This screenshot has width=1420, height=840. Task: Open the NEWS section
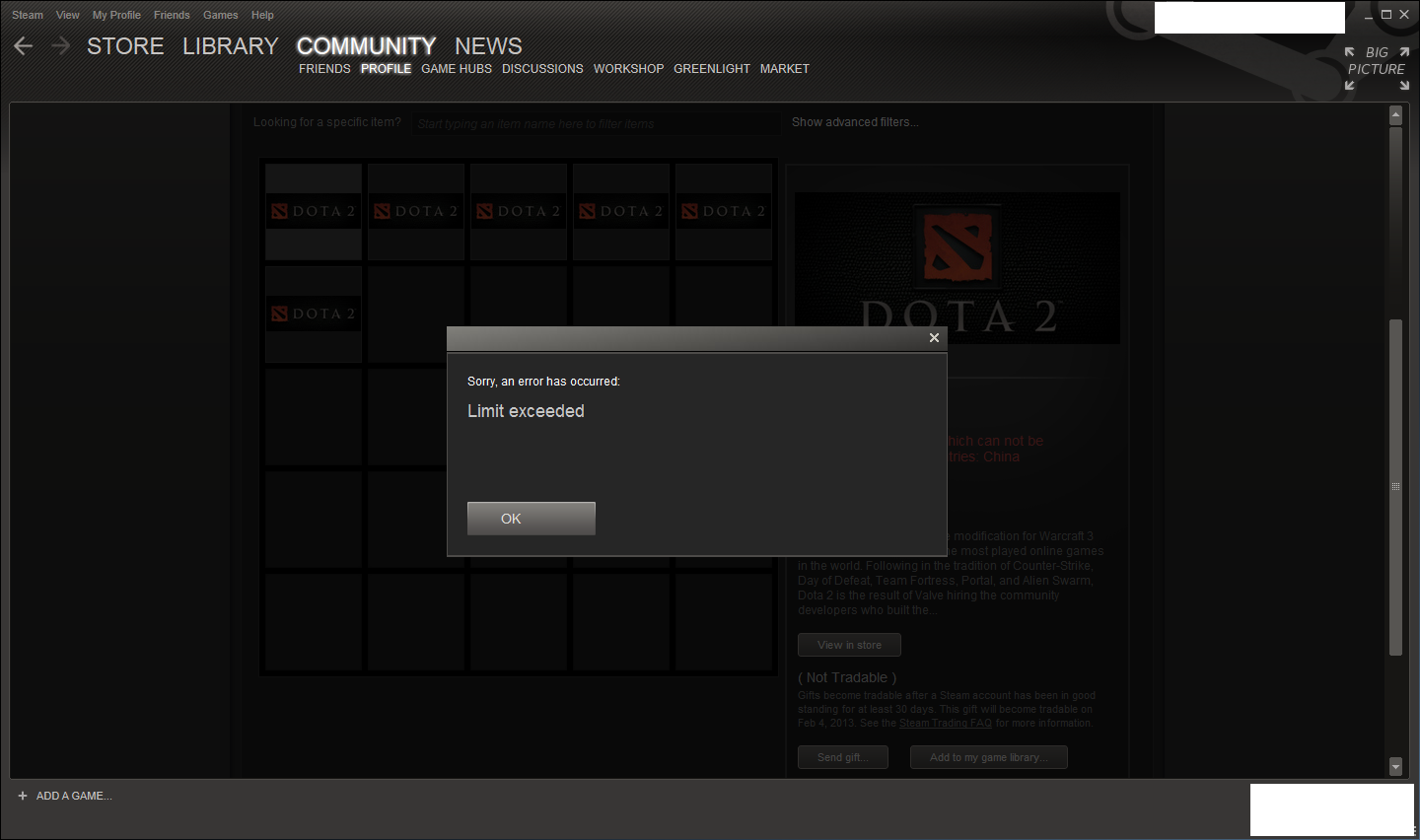[488, 46]
